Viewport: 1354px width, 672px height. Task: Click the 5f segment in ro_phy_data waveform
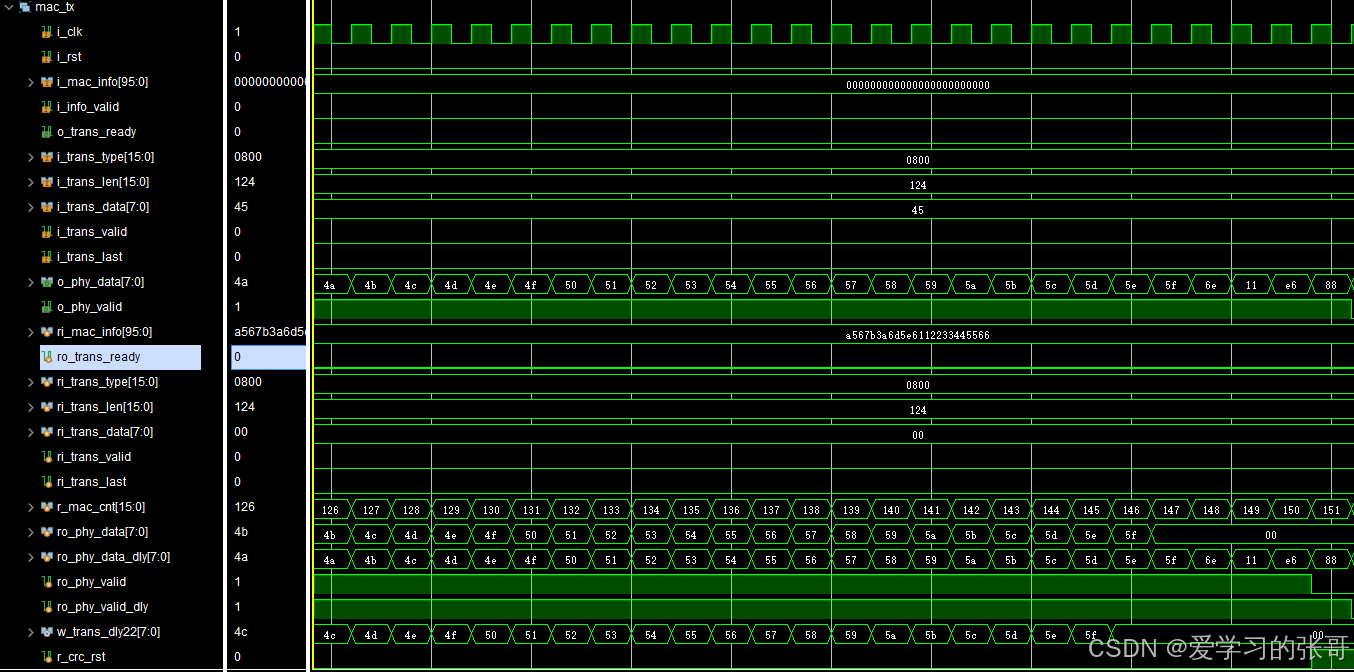[1131, 535]
